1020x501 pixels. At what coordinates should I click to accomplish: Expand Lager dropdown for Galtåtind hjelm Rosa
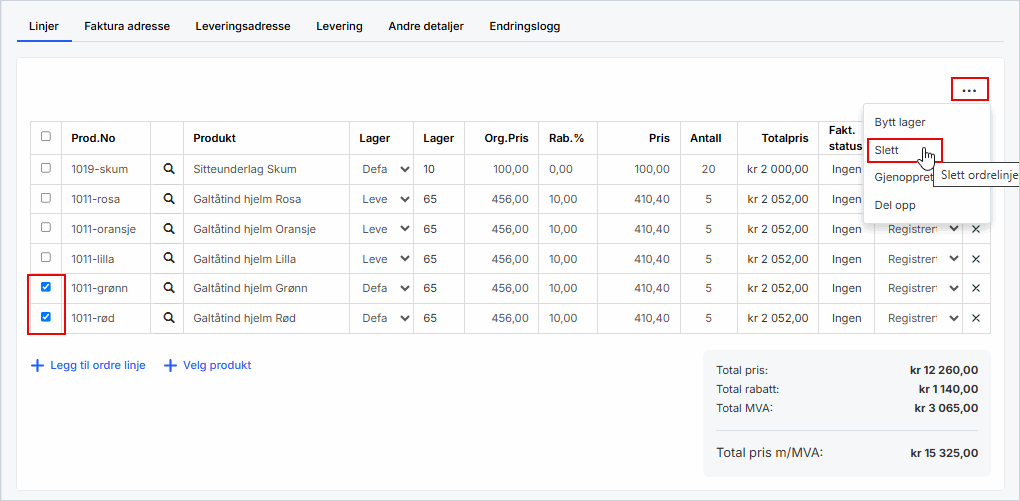[x=385, y=199]
